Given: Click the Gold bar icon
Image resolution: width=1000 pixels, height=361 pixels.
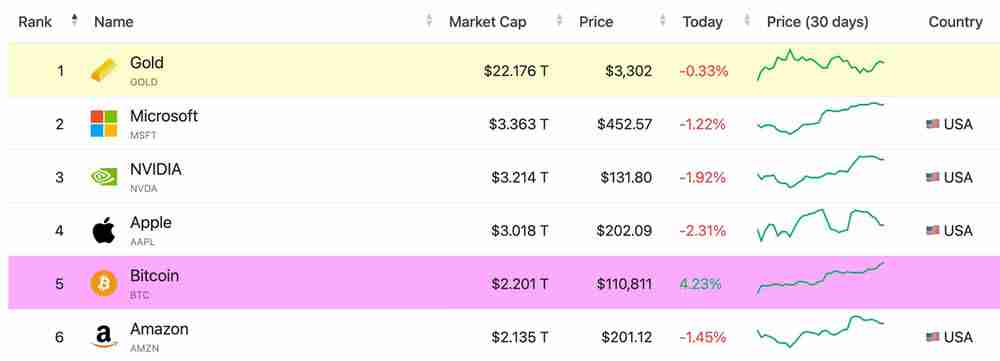Looking at the screenshot, I should click(104, 70).
